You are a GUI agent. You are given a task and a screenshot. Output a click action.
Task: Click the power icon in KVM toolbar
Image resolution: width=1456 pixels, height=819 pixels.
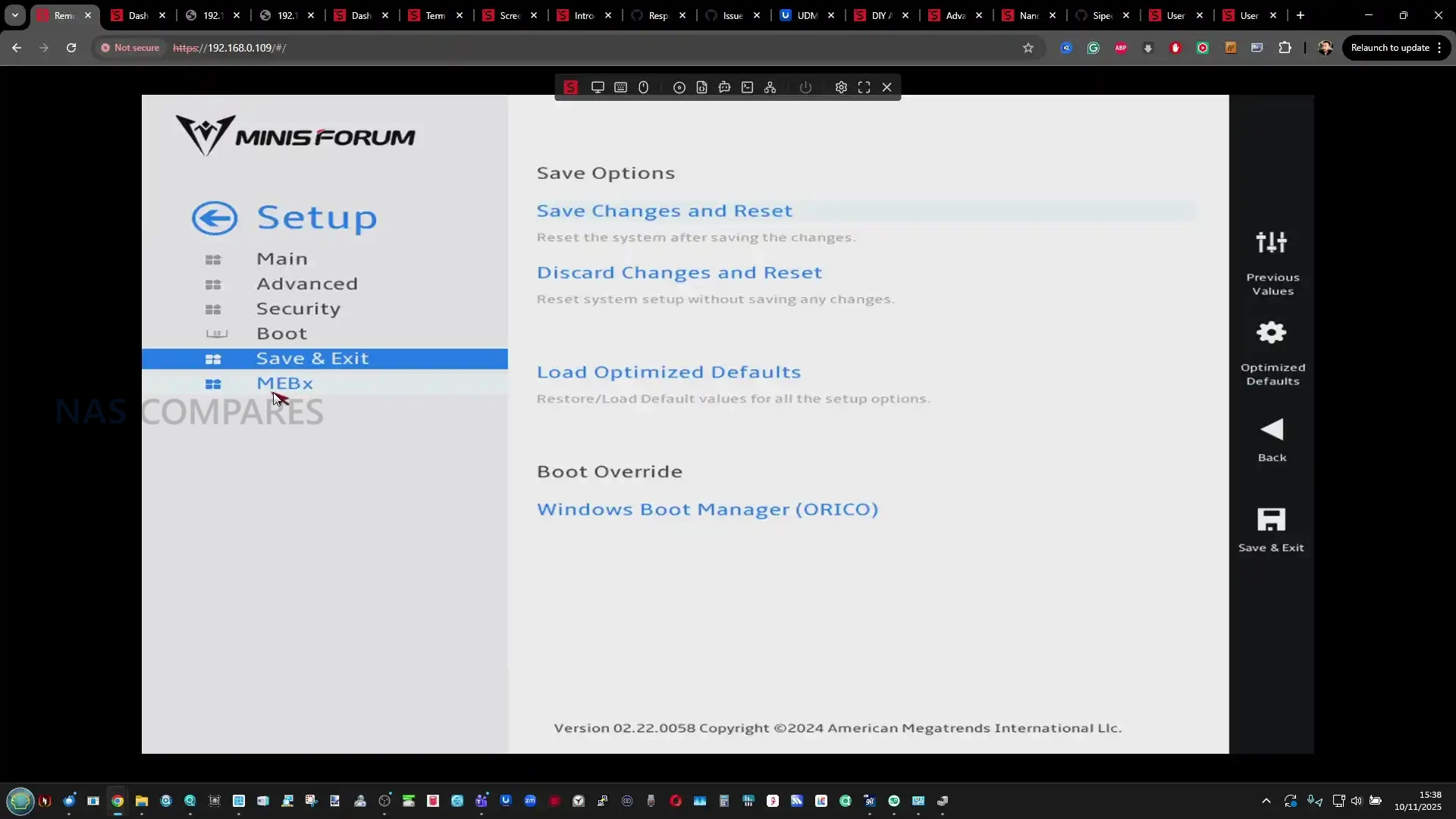click(x=805, y=87)
